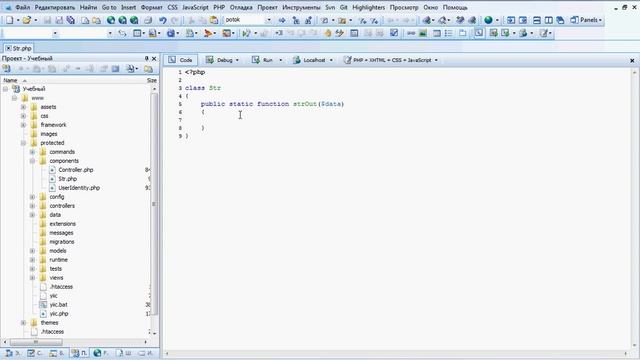Select the migrations folder
This screenshot has width=640, height=360.
[x=62, y=242]
